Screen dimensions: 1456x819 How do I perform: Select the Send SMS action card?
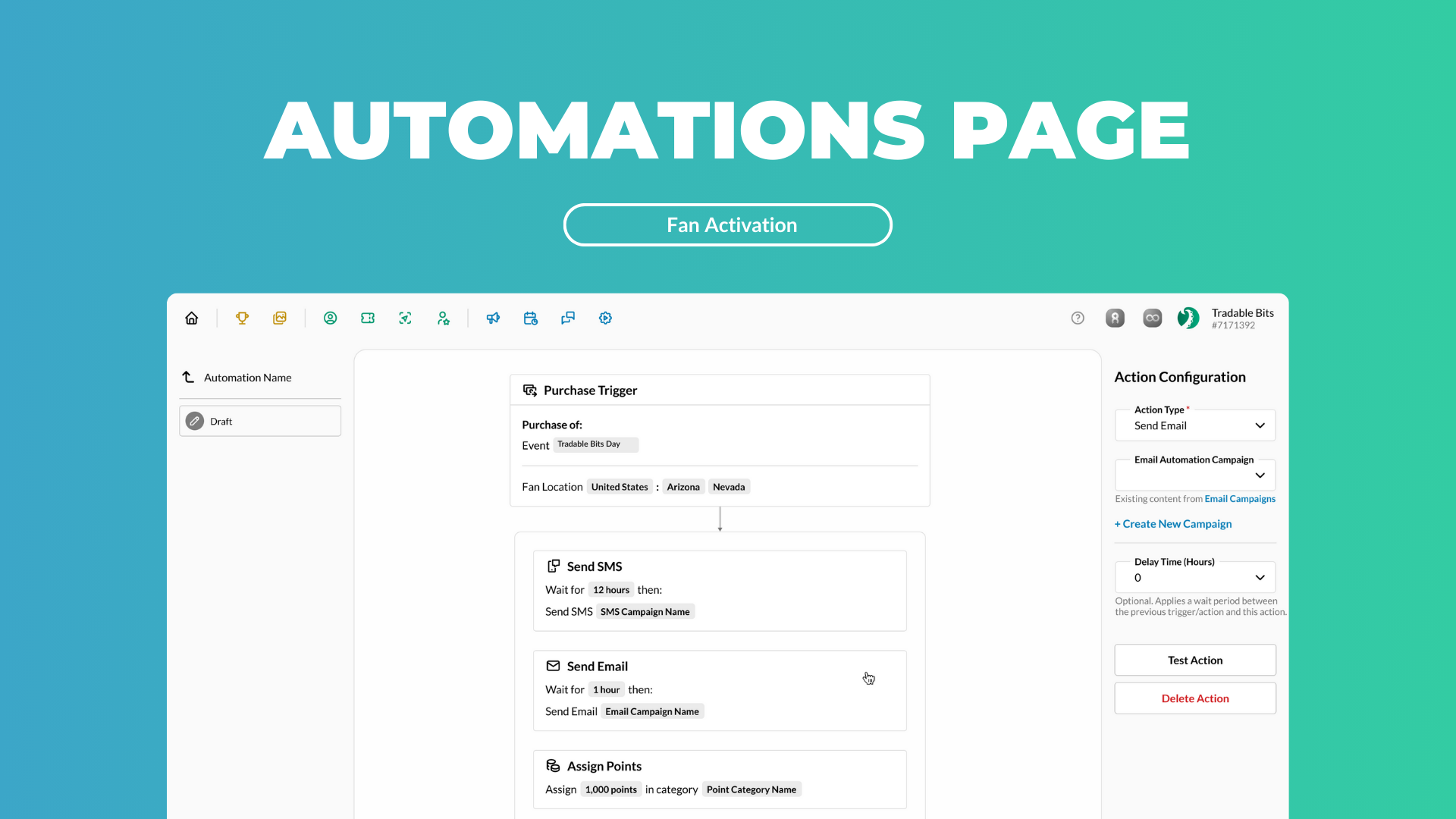(720, 591)
